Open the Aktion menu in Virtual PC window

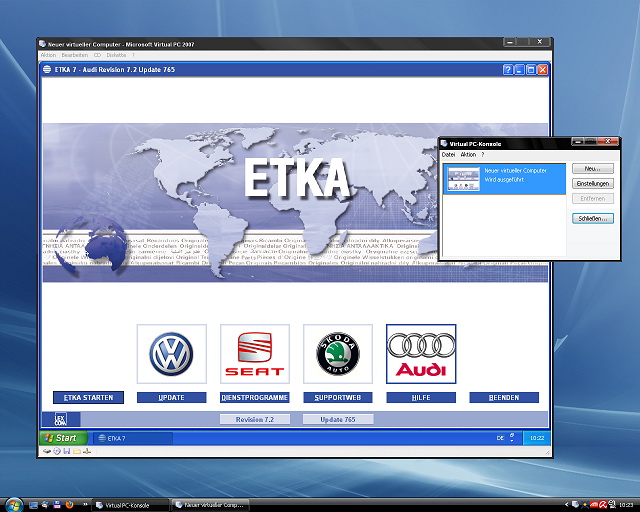click(48, 55)
